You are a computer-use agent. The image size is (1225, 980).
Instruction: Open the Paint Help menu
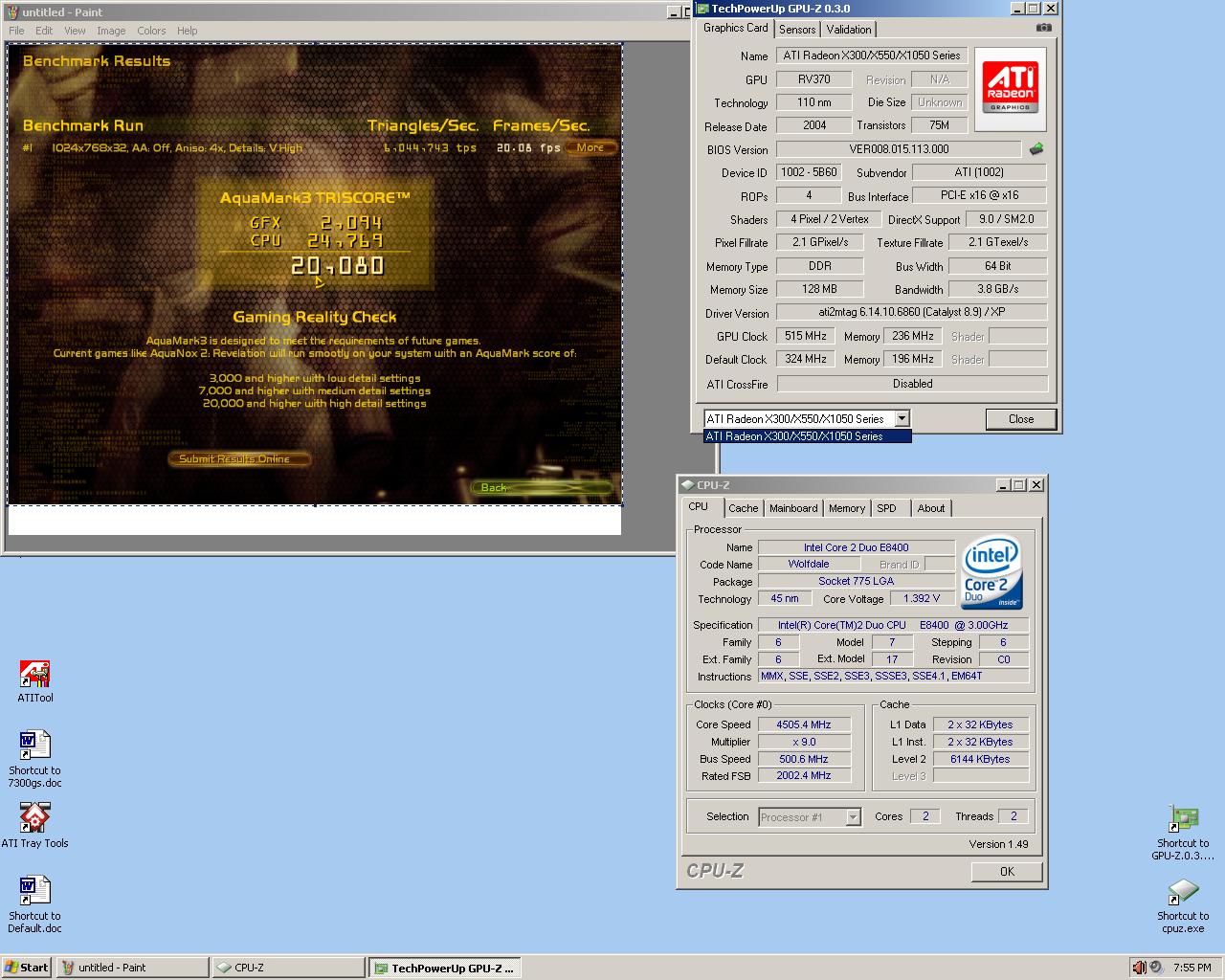tap(188, 31)
